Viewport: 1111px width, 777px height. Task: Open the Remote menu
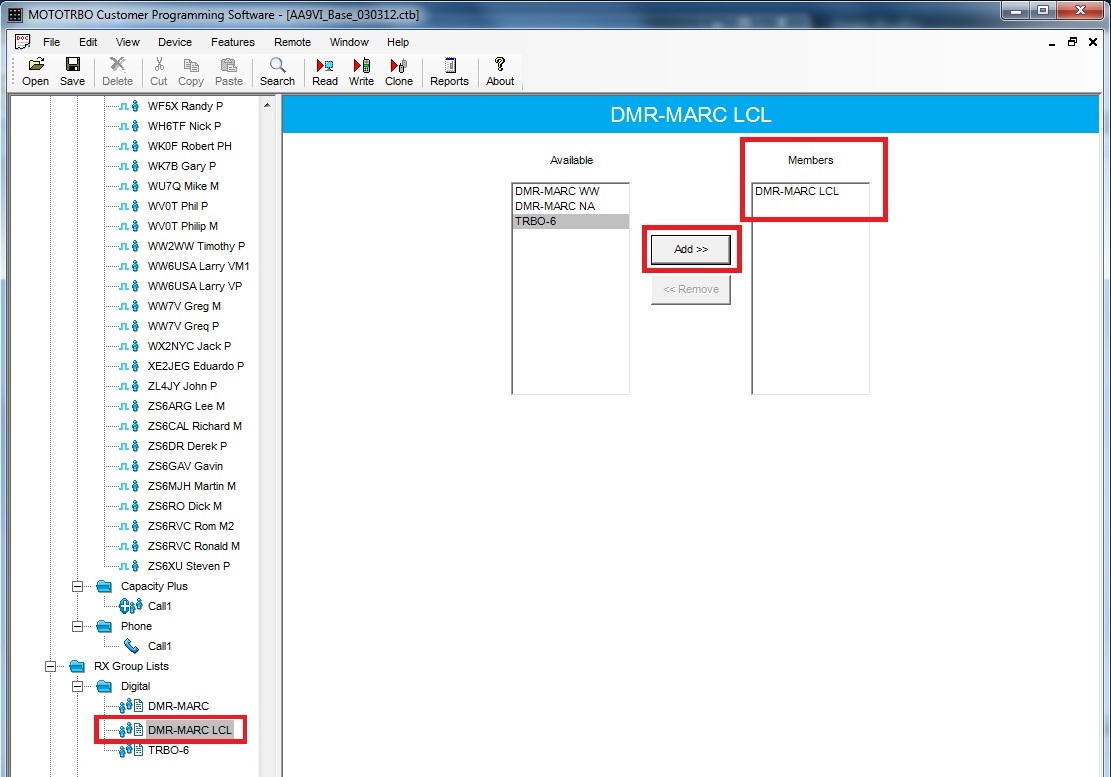292,42
